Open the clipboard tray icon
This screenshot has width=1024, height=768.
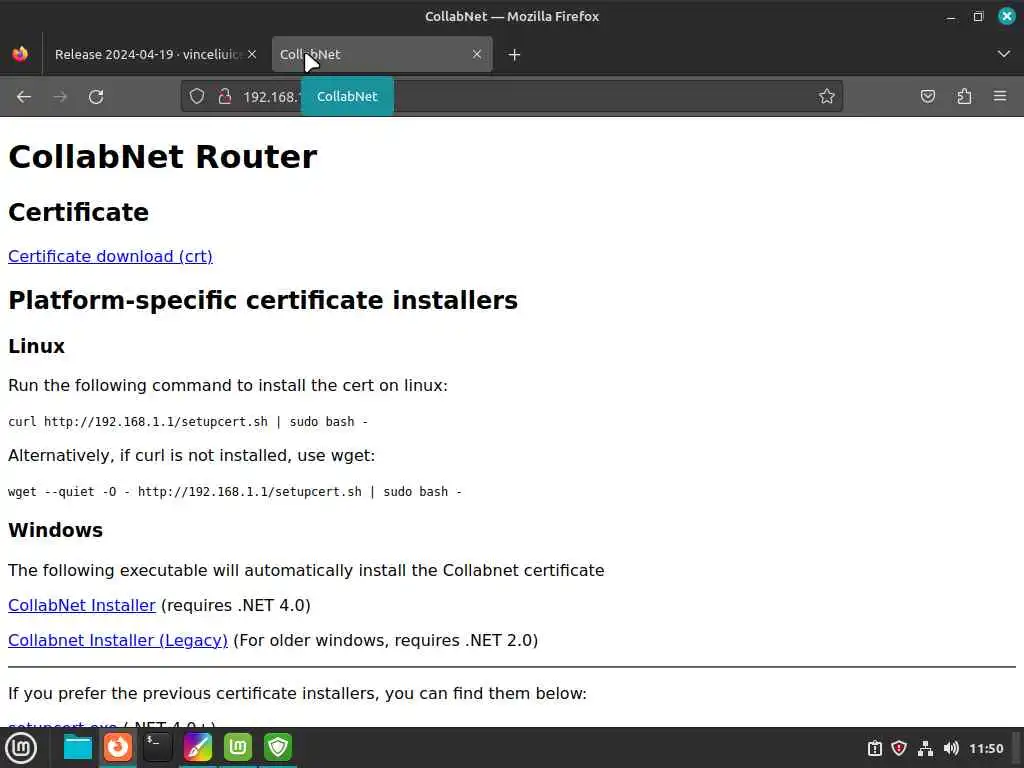click(x=874, y=748)
